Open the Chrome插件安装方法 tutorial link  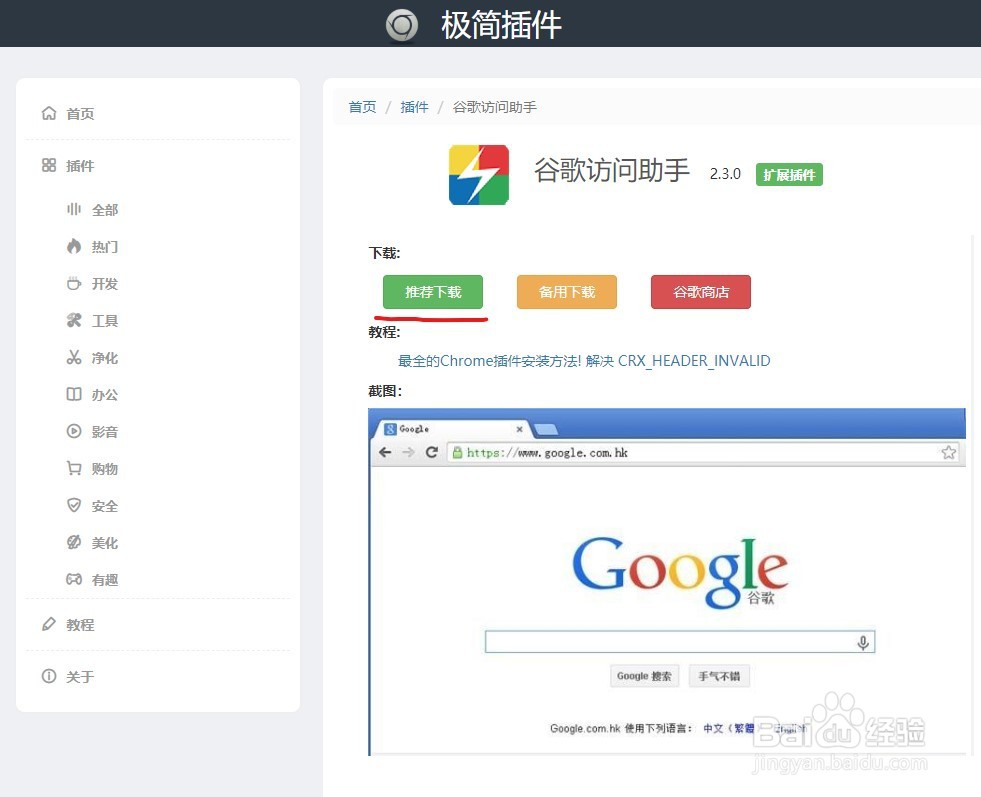pyautogui.click(x=584, y=361)
